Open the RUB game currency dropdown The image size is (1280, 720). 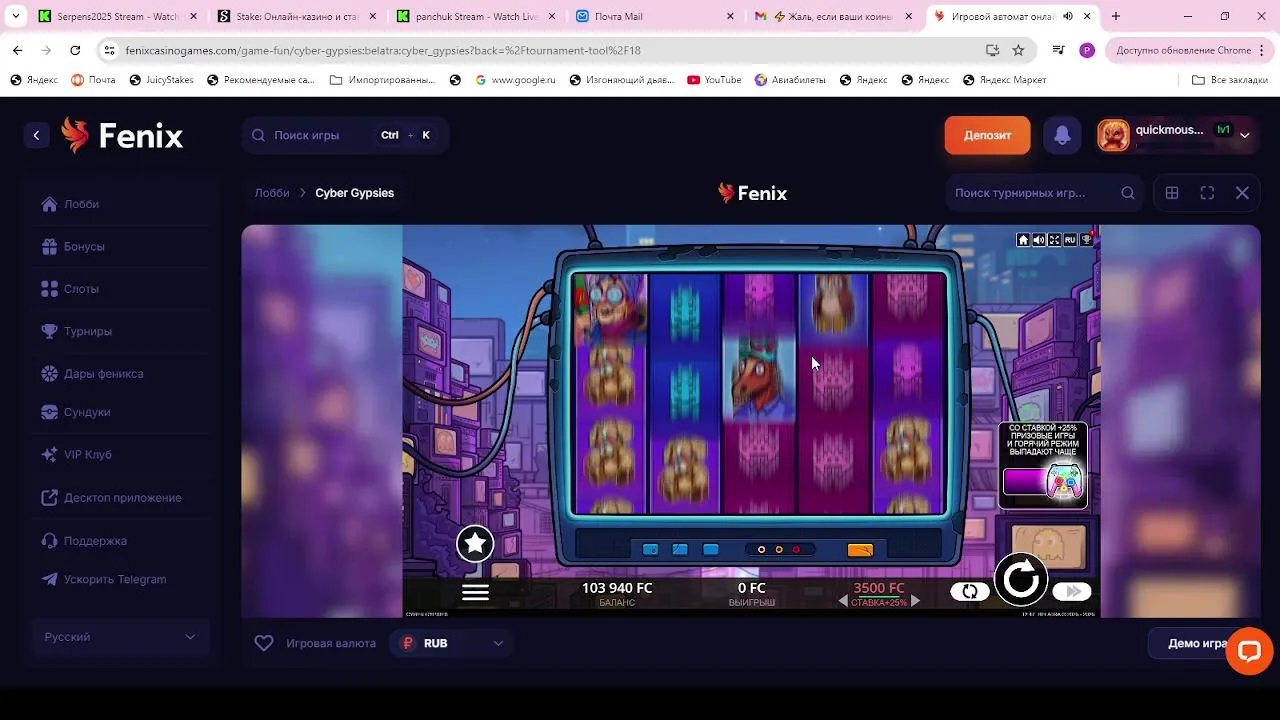(451, 643)
